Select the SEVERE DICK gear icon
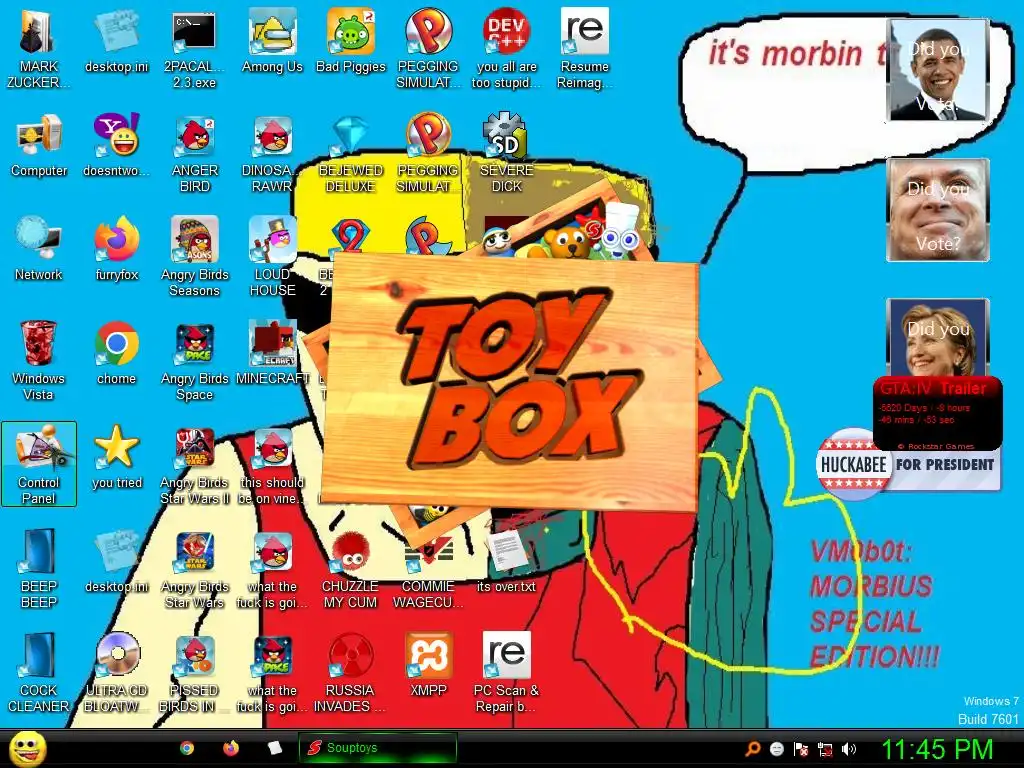The width and height of the screenshot is (1024, 768). [506, 153]
